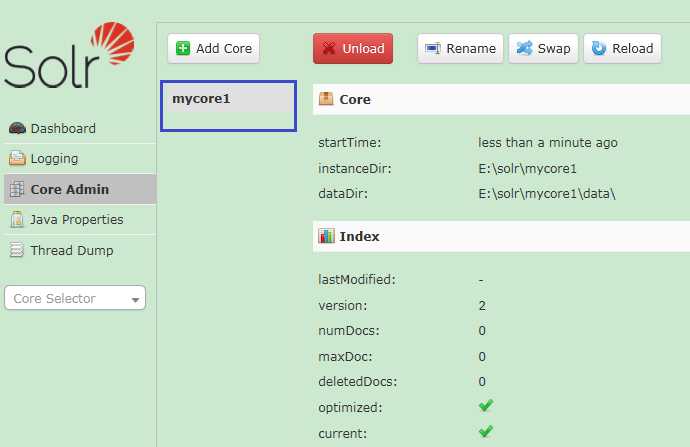The width and height of the screenshot is (690, 447).
Task: Click the Core Admin grid icon
Action: tap(17, 189)
